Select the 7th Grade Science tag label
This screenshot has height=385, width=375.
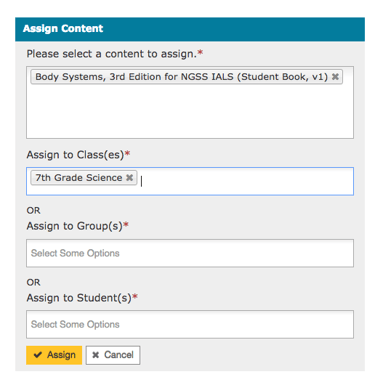click(79, 178)
